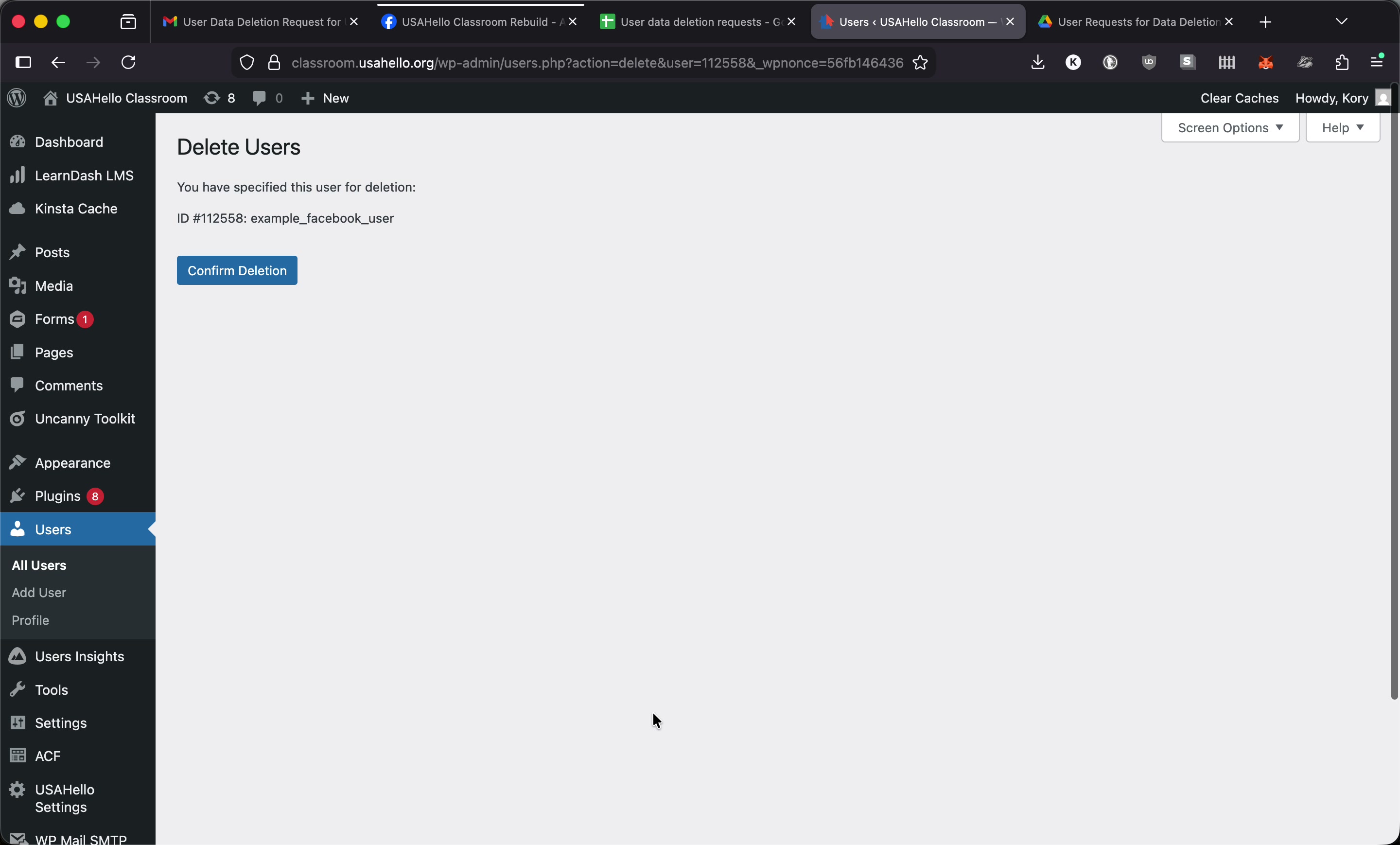Open Howdy, Kory account menu
Screen dimensions: 1400x845
point(1342,98)
